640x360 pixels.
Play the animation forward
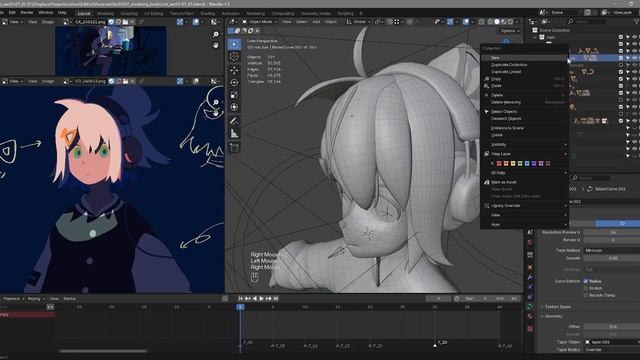(x=262, y=298)
